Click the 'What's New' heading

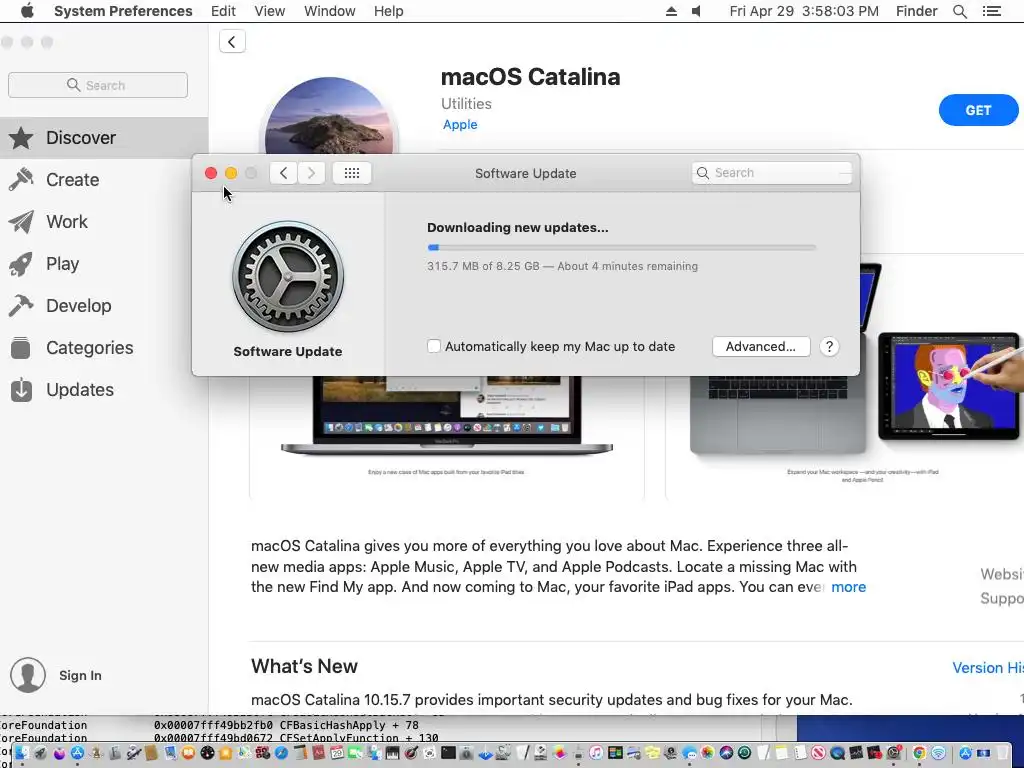pyautogui.click(x=304, y=666)
